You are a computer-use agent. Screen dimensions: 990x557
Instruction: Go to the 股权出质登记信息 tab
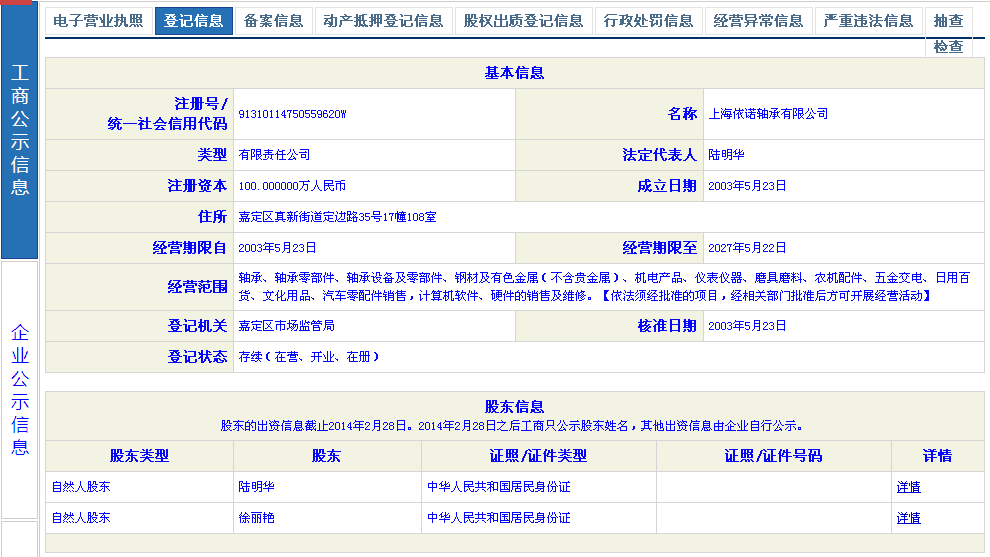coord(523,21)
